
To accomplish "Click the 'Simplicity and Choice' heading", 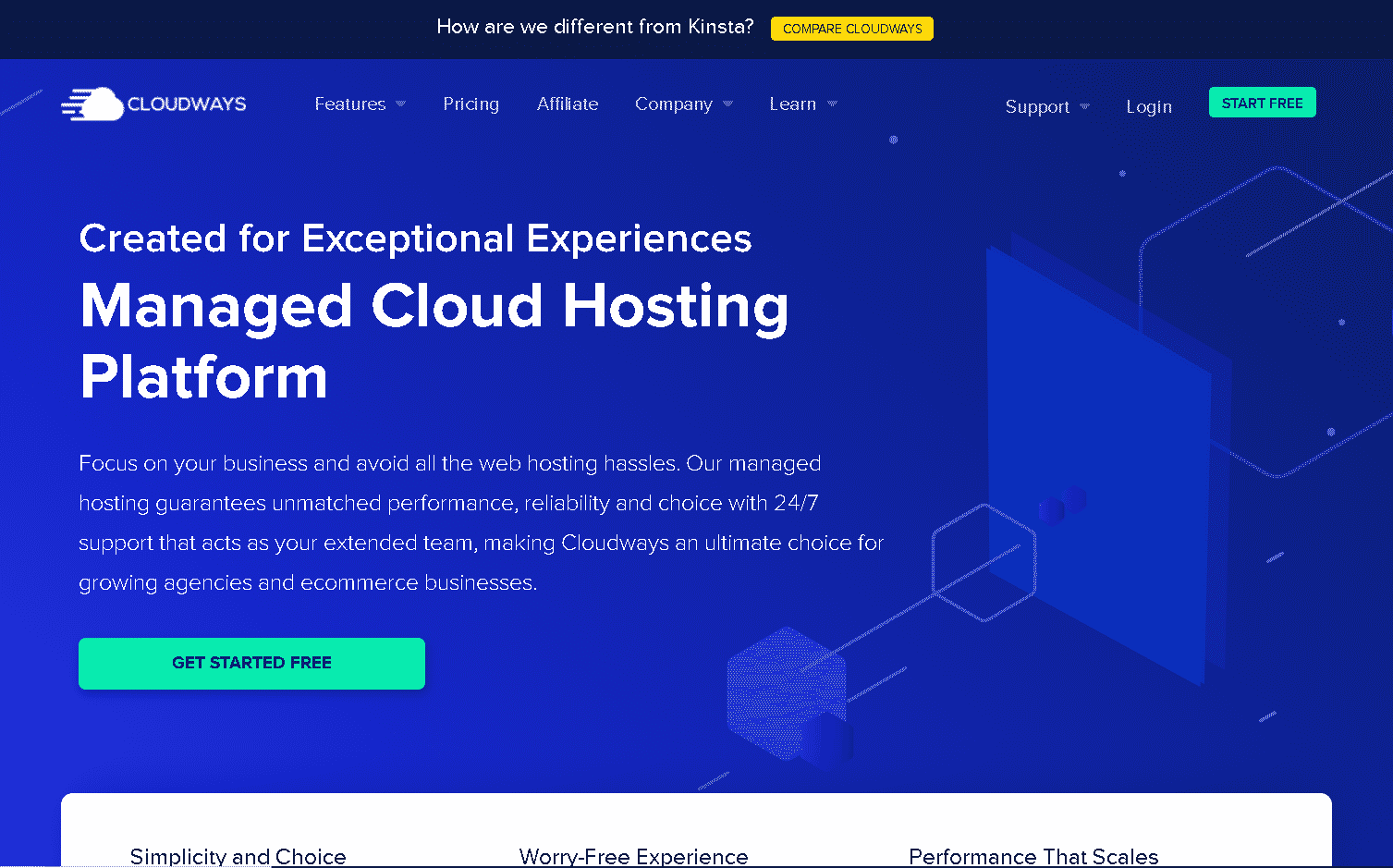I will tap(238, 857).
